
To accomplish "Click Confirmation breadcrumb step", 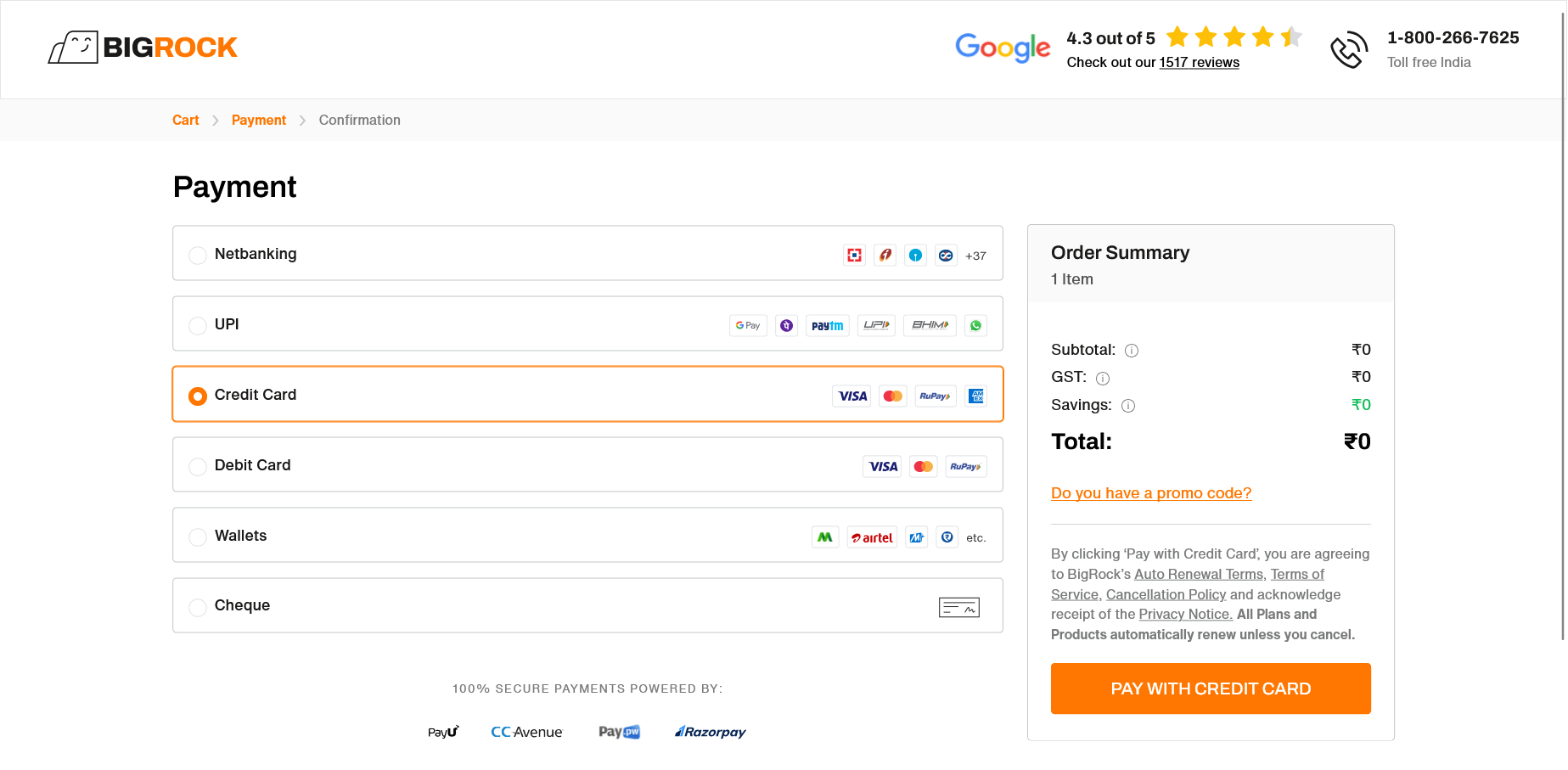I will point(360,121).
